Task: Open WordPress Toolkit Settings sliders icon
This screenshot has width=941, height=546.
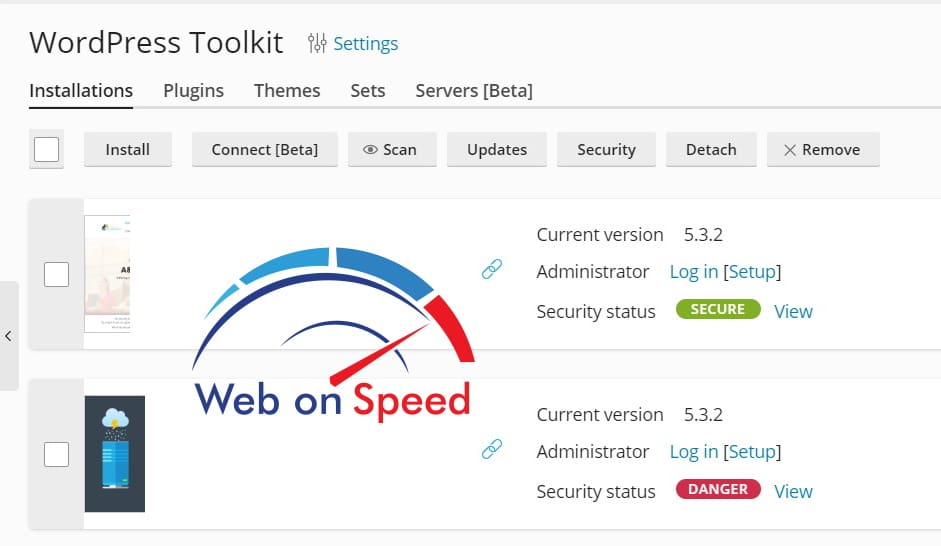Action: click(317, 43)
